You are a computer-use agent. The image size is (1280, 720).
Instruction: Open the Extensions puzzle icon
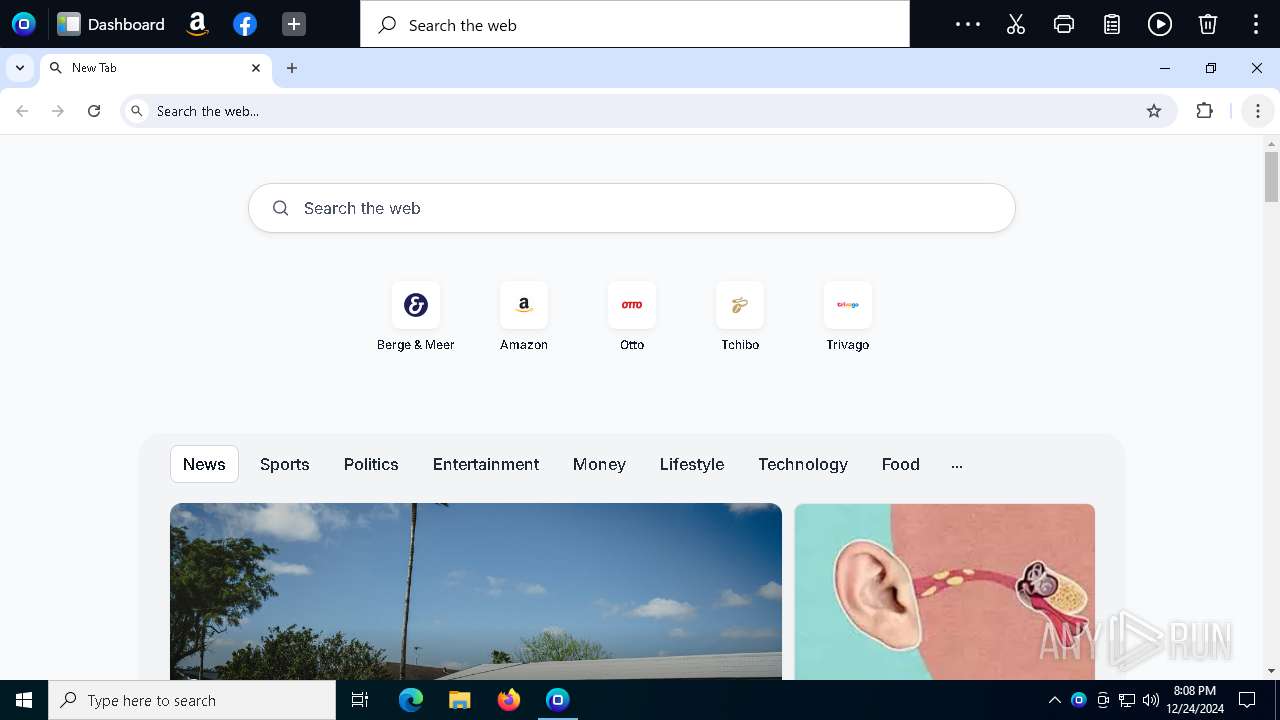[1205, 111]
